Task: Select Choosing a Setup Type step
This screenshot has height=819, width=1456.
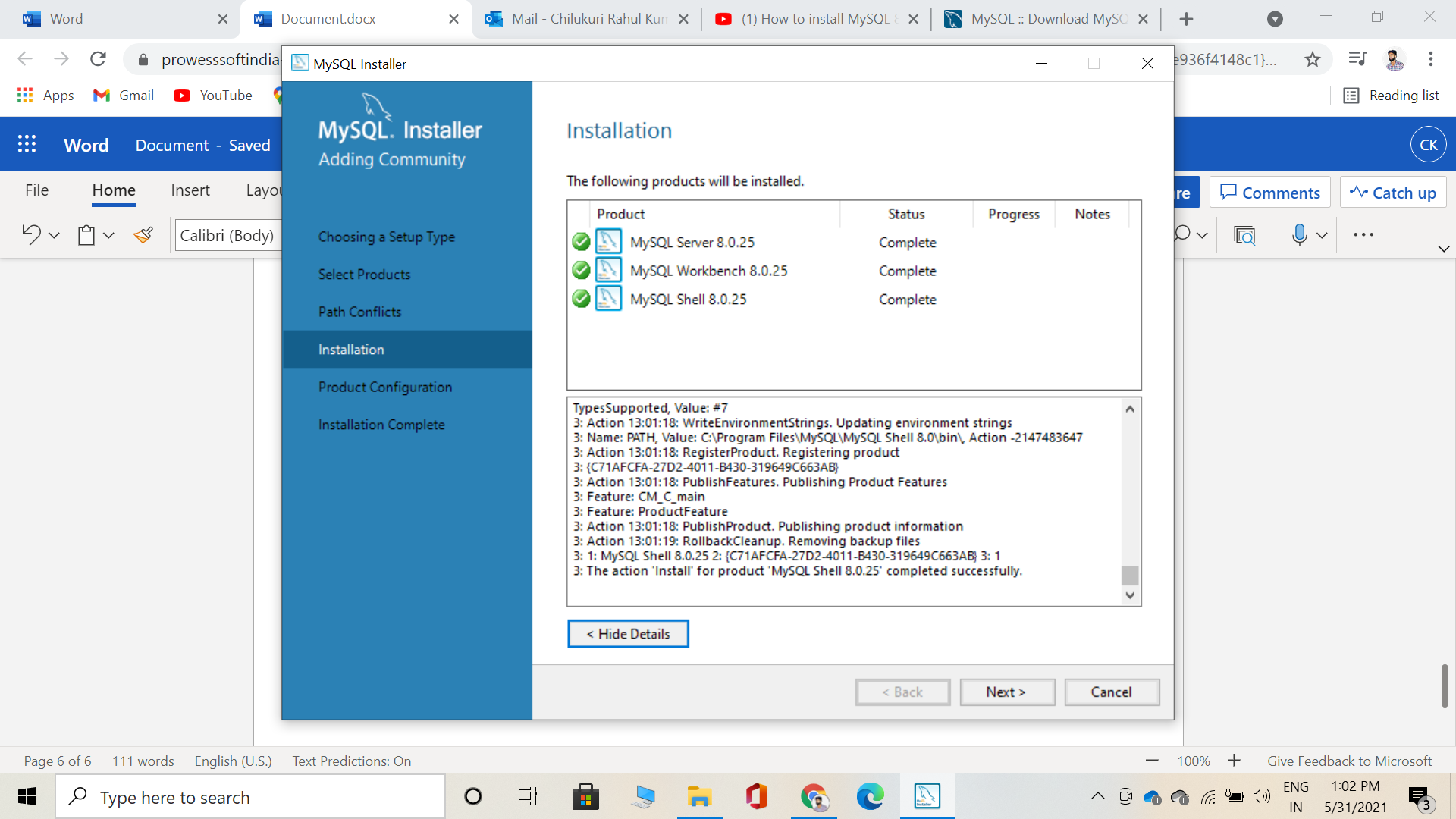Action: pos(387,237)
